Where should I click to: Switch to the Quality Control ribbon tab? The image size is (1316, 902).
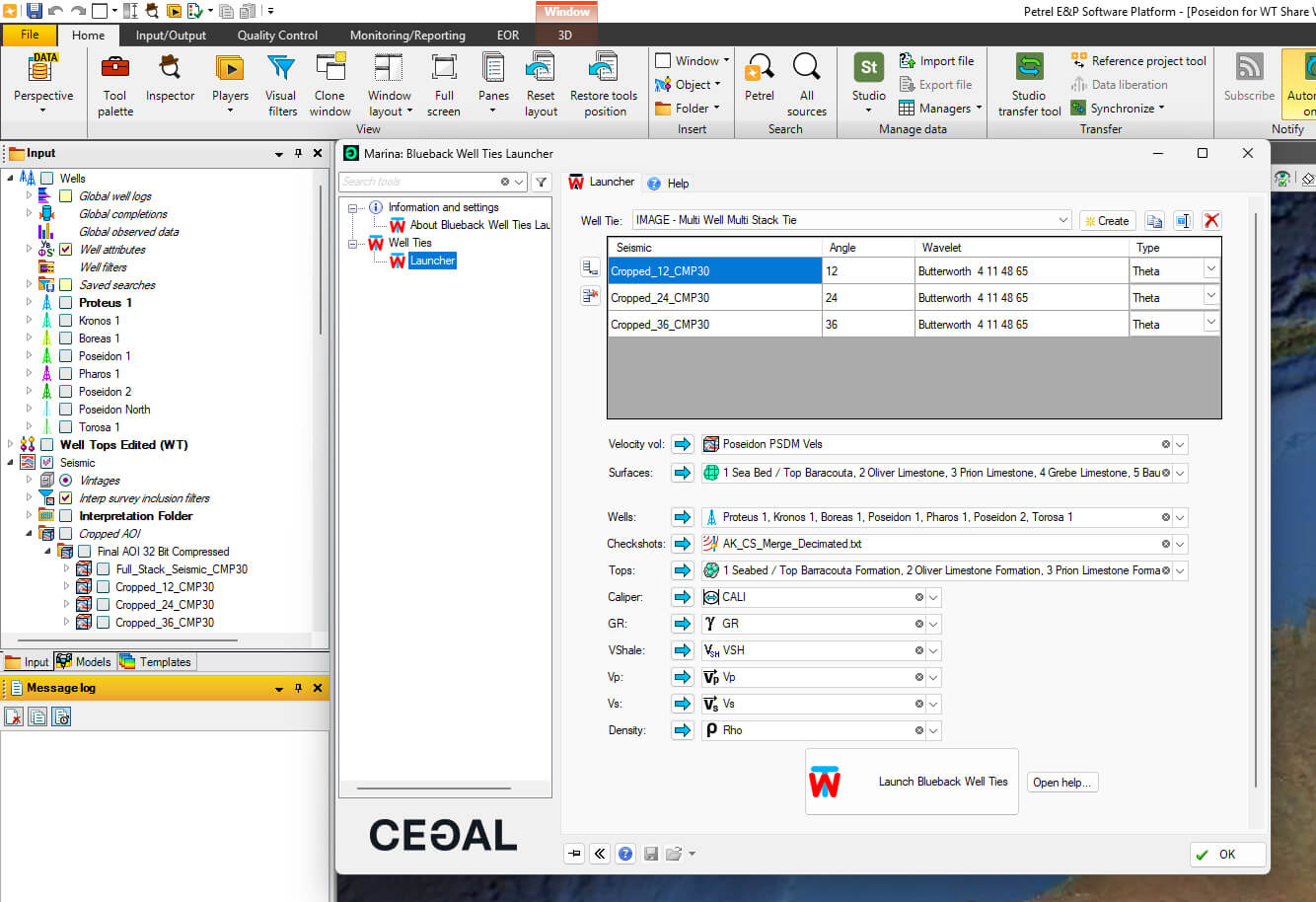click(277, 36)
